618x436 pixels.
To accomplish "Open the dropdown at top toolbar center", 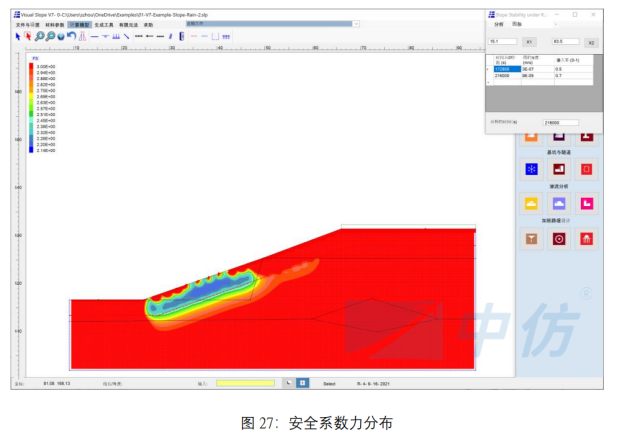I will click(x=270, y=23).
